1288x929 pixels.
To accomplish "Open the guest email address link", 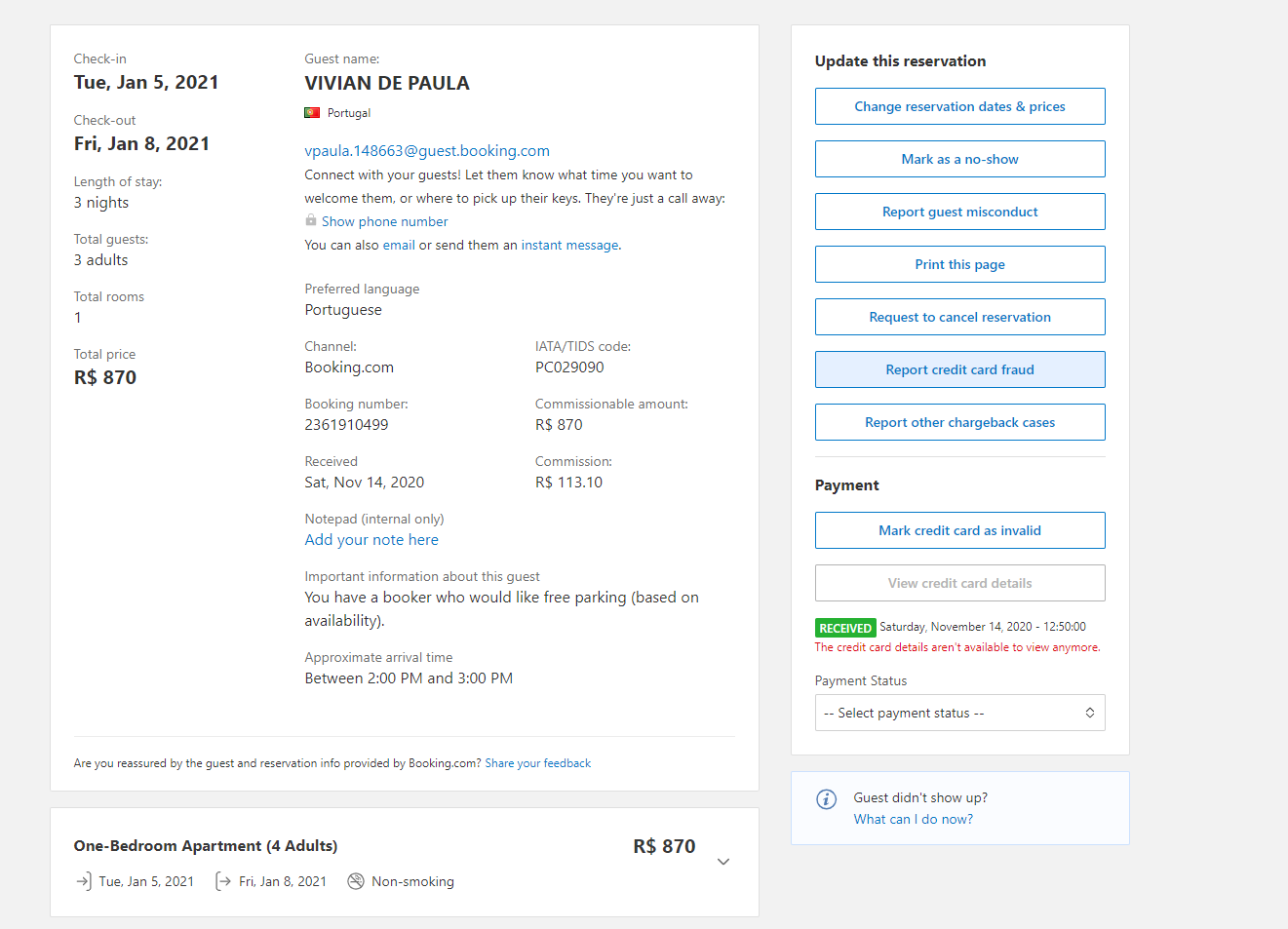I will pos(427,150).
